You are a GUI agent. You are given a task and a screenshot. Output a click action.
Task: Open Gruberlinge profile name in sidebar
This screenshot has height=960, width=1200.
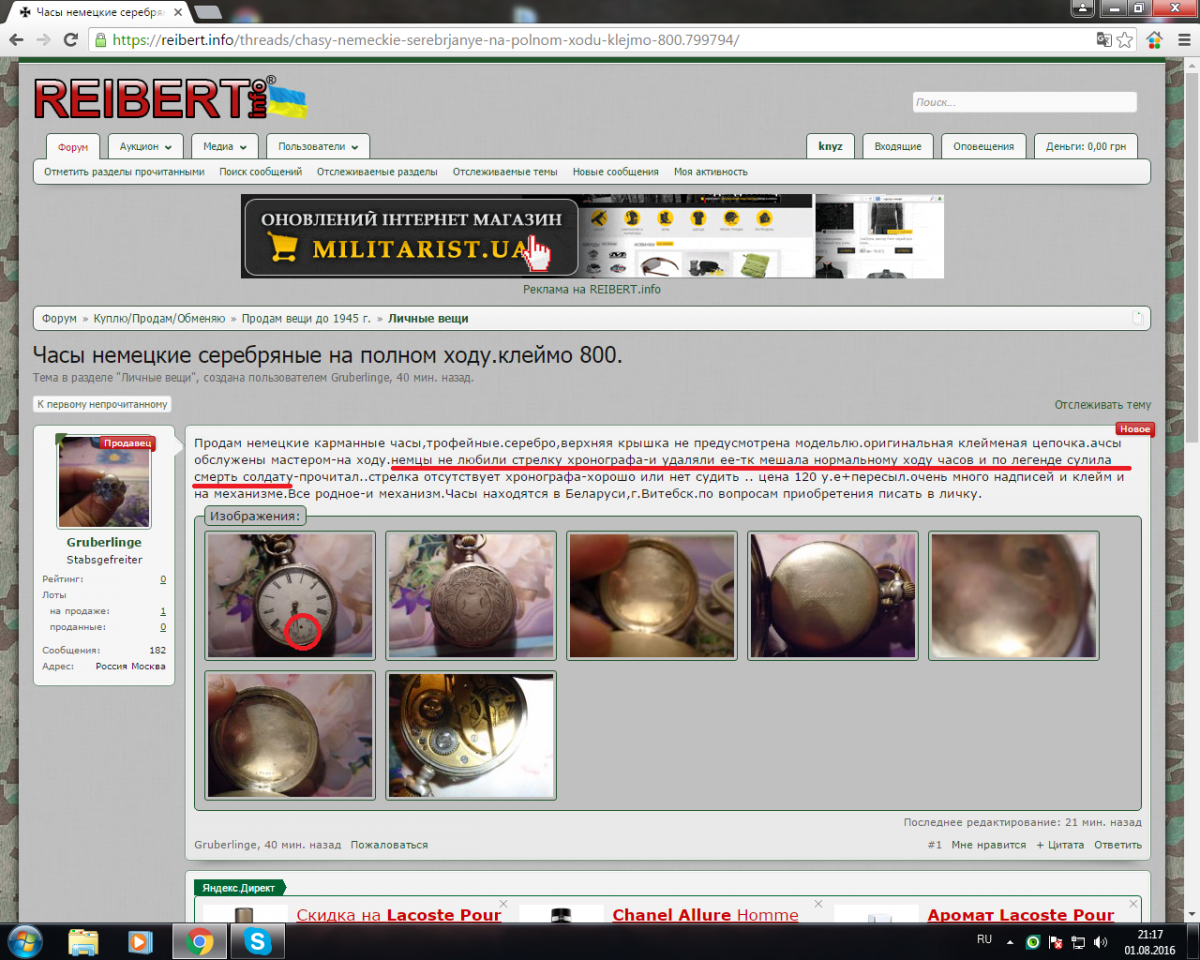[104, 542]
